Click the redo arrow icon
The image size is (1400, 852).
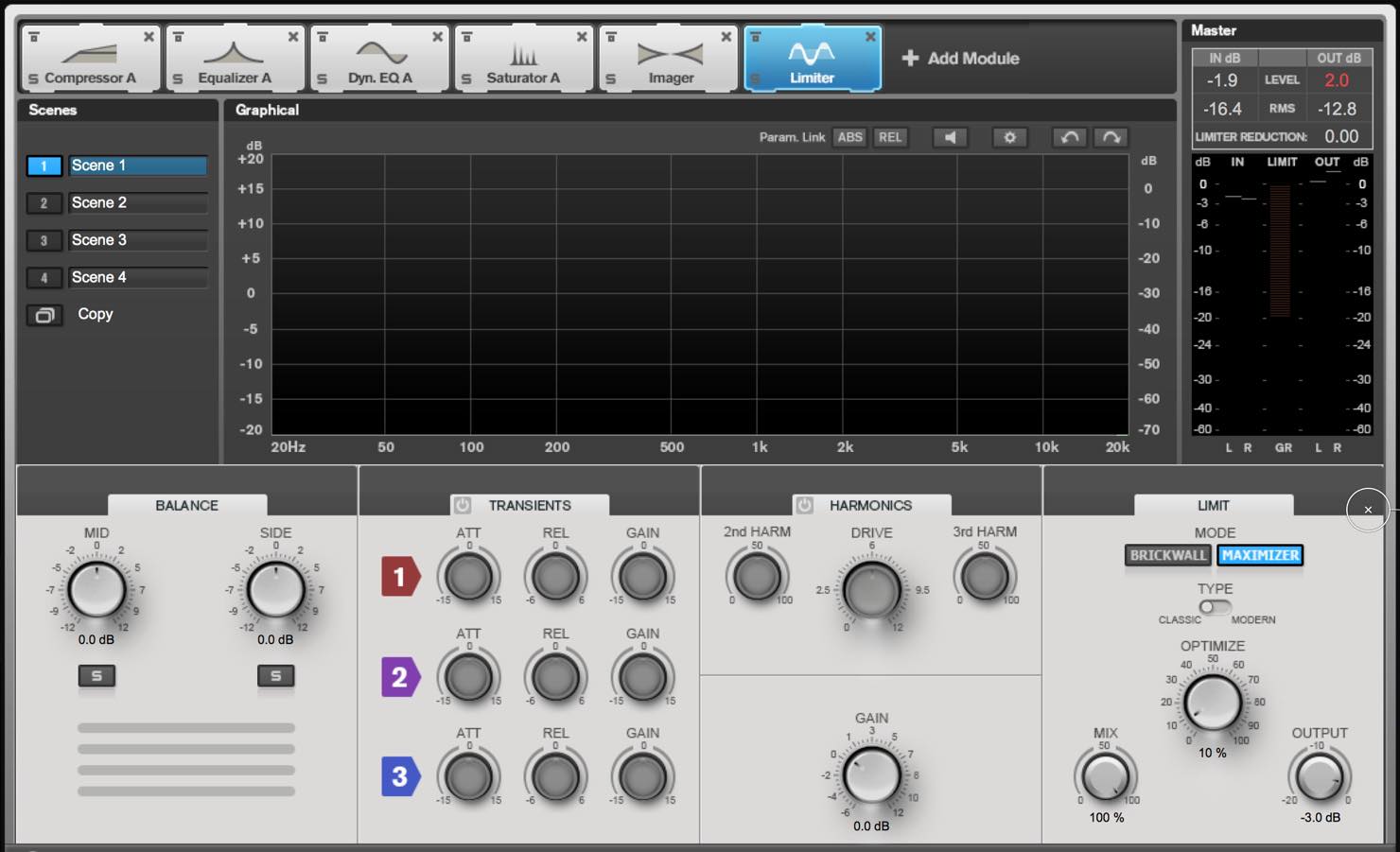tap(1111, 137)
